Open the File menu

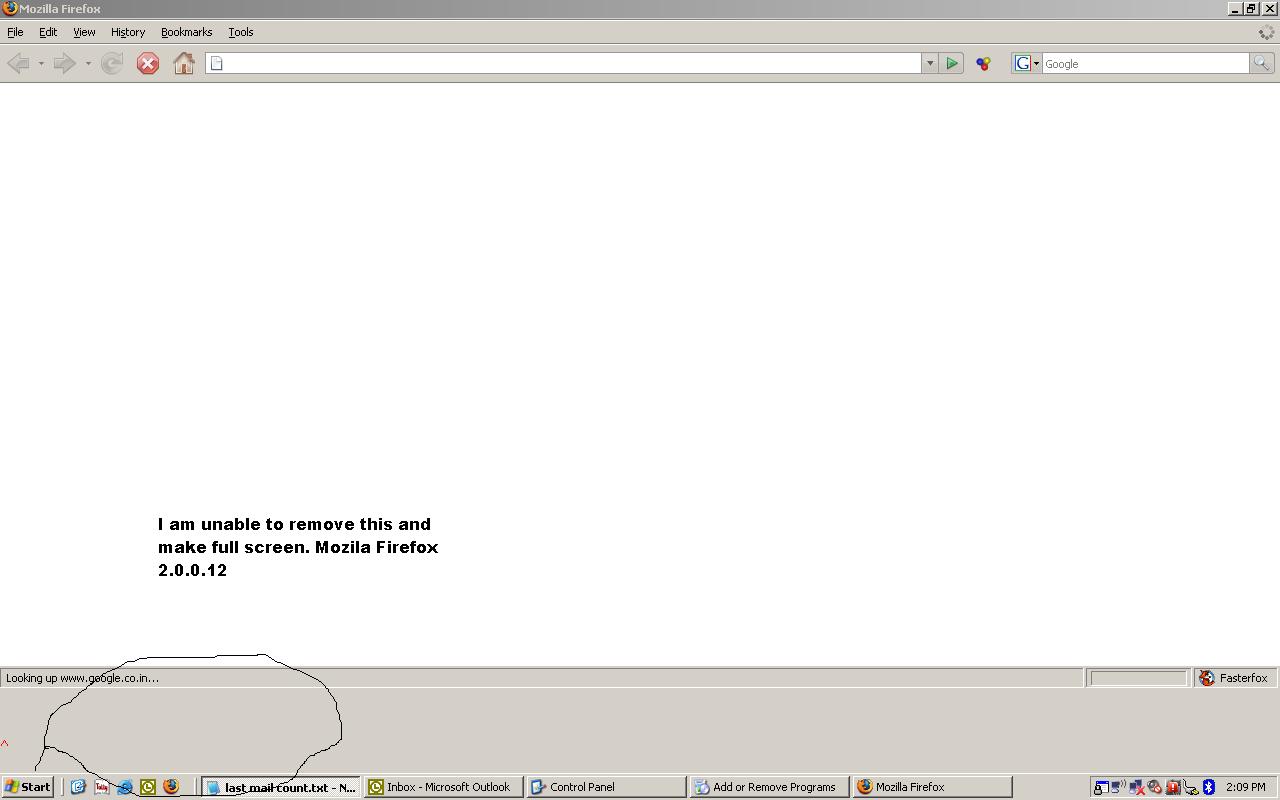[15, 32]
